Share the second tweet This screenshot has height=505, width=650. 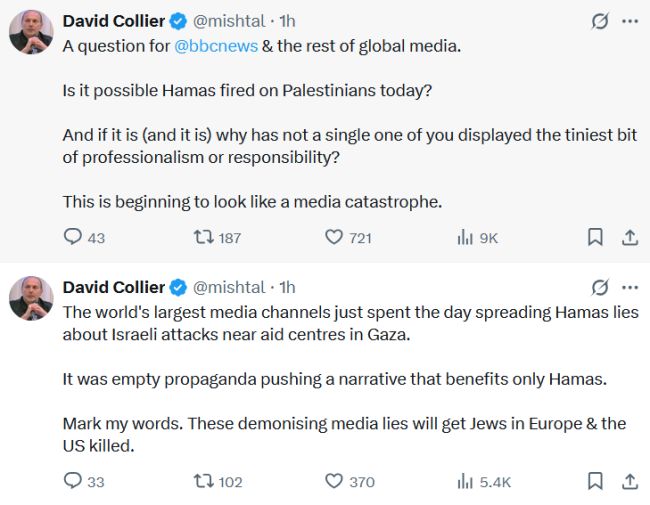pos(630,481)
